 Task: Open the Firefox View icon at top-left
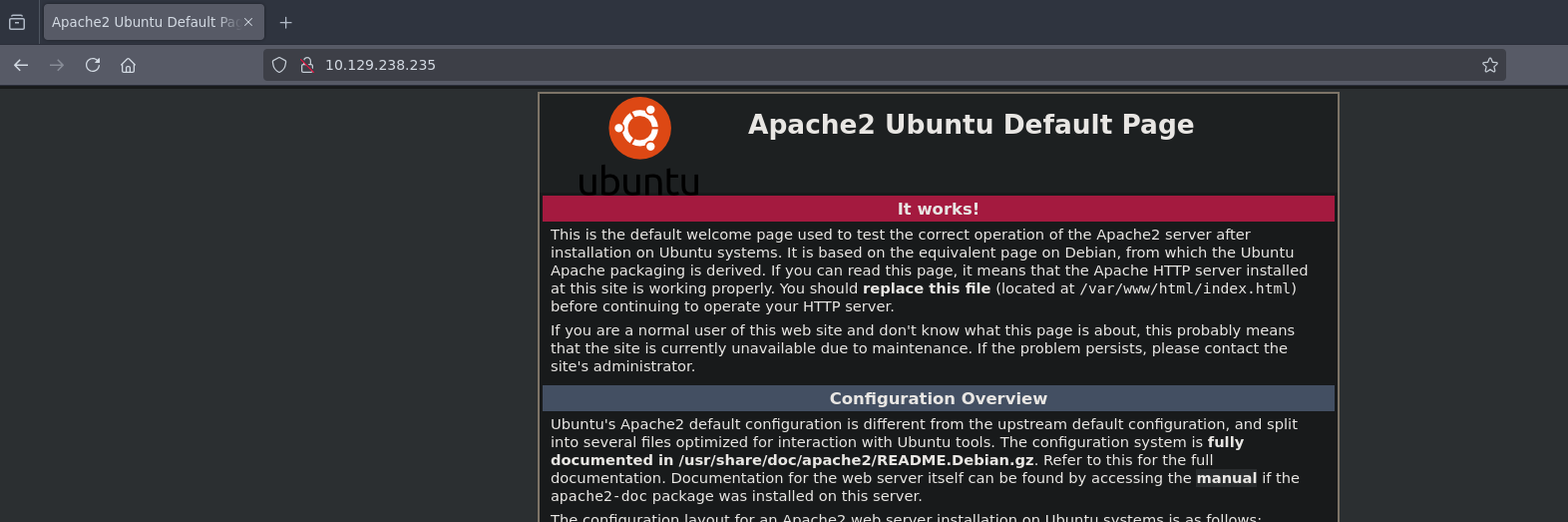pyautogui.click(x=17, y=22)
